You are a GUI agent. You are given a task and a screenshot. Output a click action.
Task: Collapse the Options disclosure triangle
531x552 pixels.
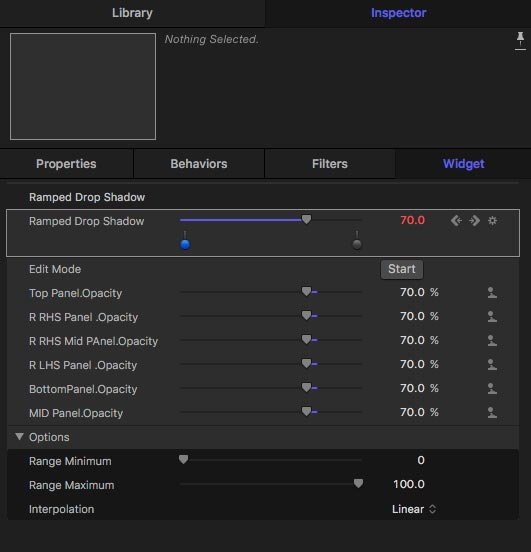(x=19, y=437)
